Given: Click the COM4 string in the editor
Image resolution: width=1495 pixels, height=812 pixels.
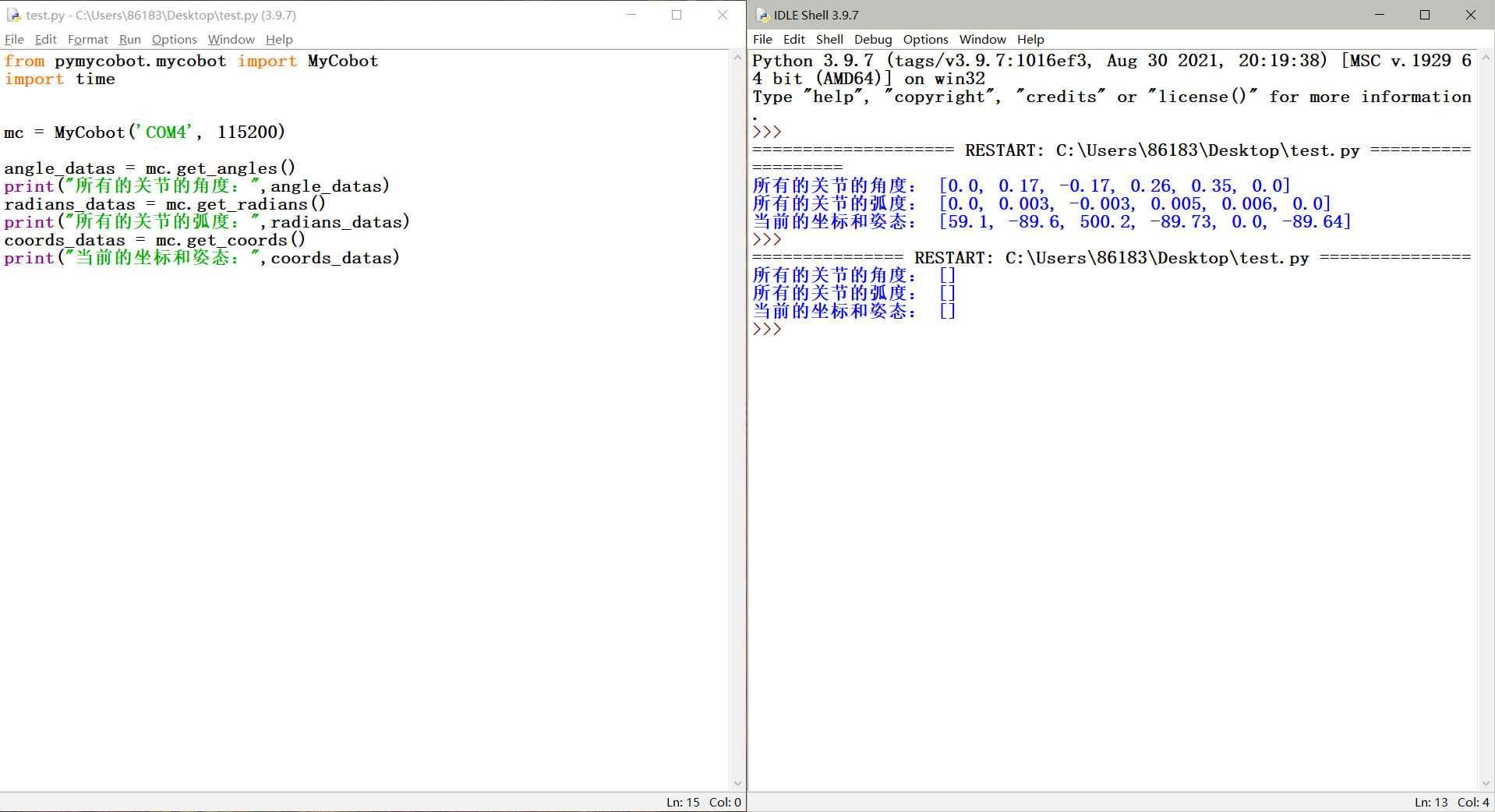Looking at the screenshot, I should (165, 132).
